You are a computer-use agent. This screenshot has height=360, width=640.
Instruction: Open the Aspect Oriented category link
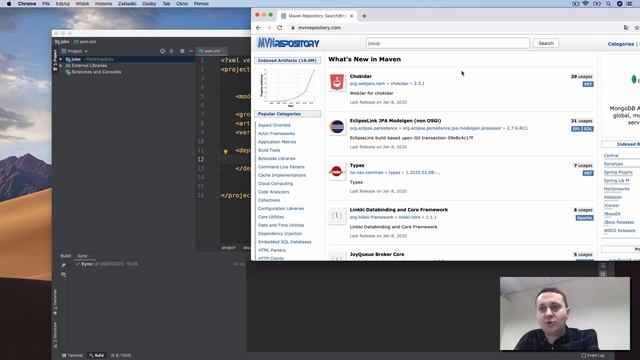(x=274, y=125)
